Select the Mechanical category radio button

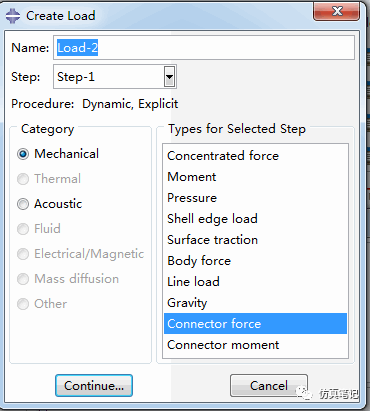click(x=23, y=154)
